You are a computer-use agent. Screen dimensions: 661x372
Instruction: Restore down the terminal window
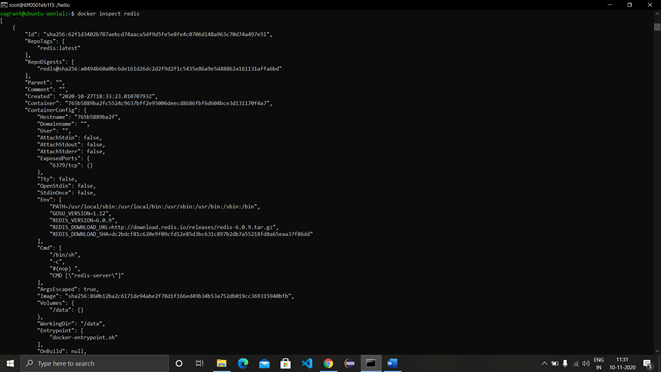pos(629,5)
